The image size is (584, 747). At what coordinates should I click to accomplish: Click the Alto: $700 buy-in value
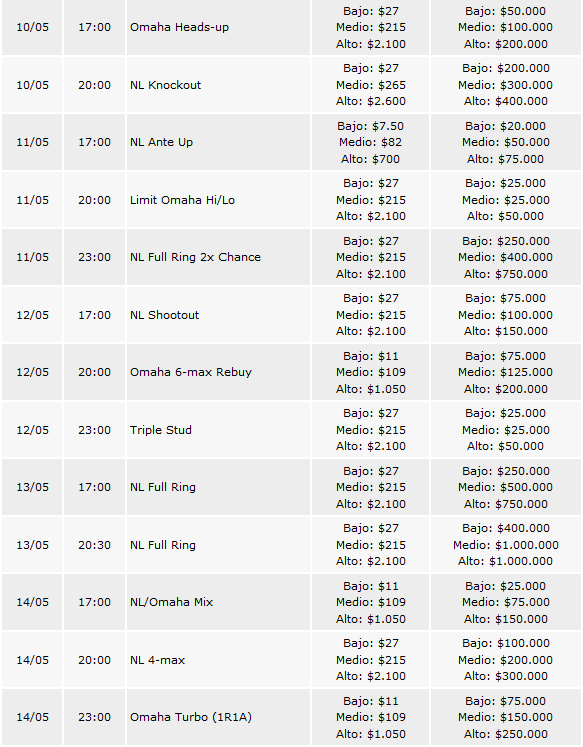(x=371, y=159)
